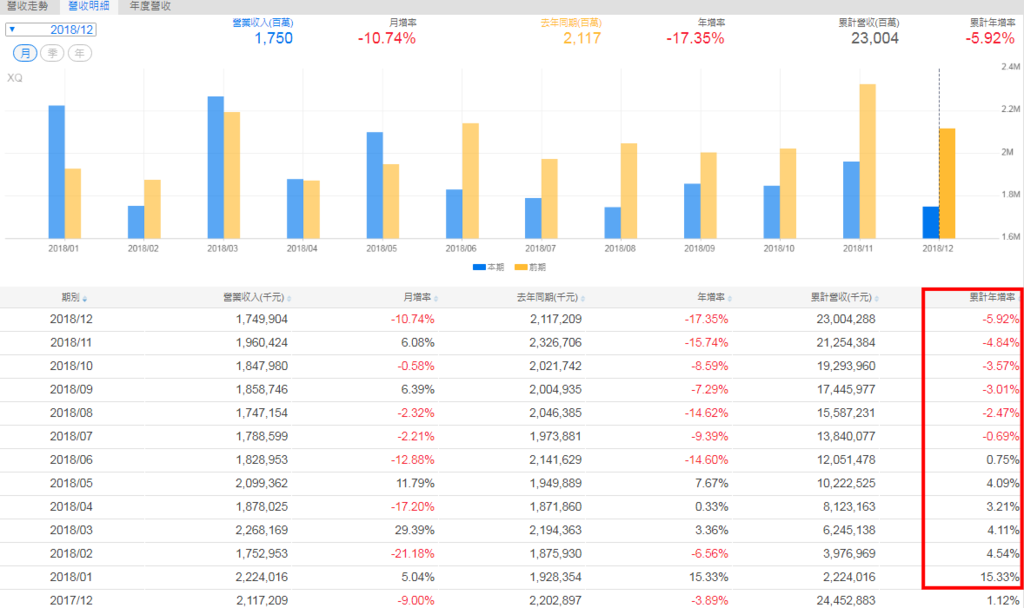
Task: Select the 營收明細 tab
Action: click(89, 6)
